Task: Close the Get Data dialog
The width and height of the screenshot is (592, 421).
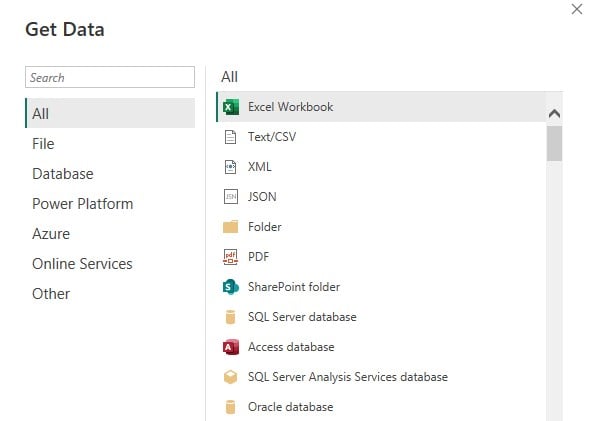Action: (x=577, y=9)
